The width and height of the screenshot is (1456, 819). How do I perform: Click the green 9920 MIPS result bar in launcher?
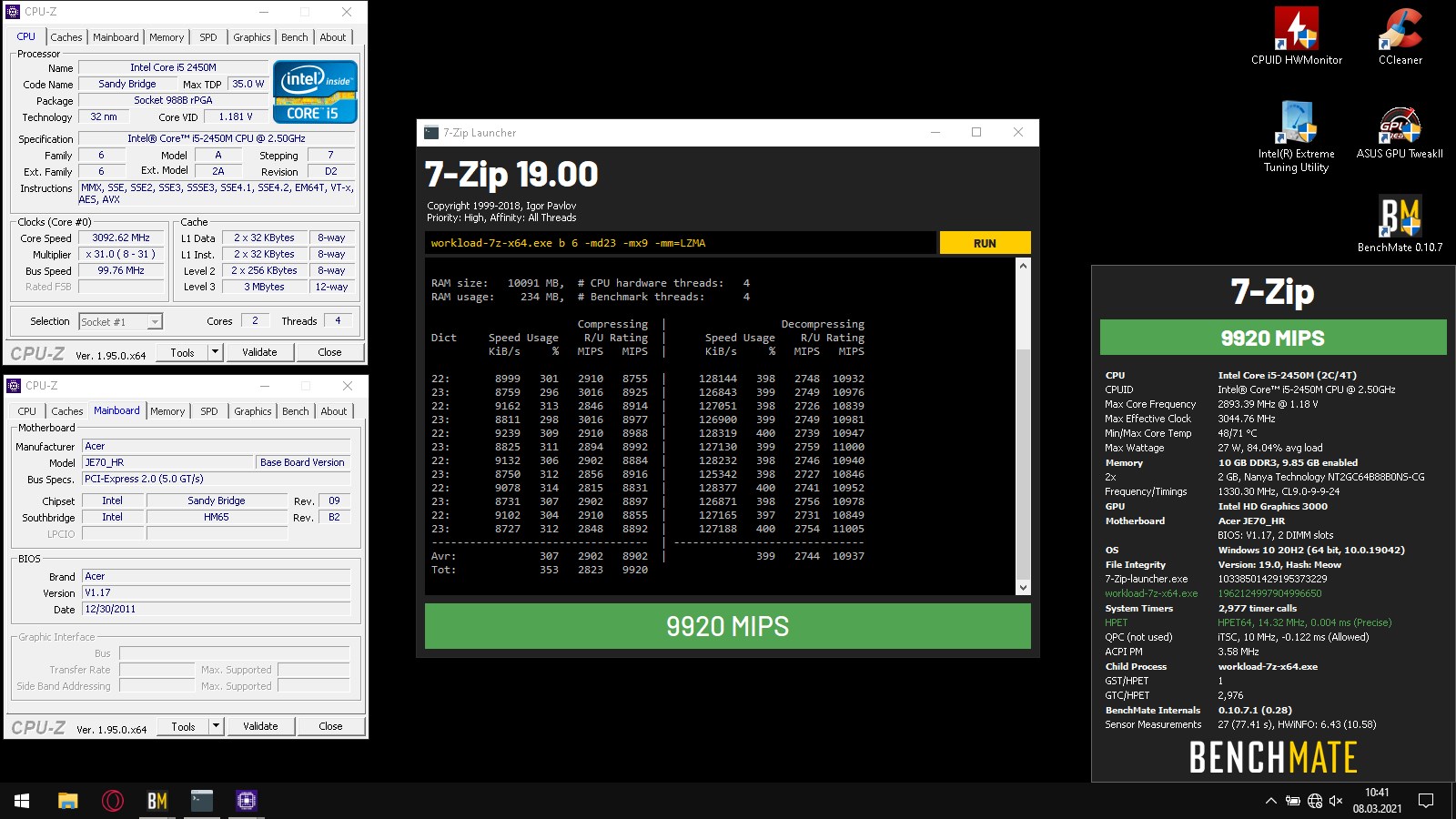click(727, 626)
